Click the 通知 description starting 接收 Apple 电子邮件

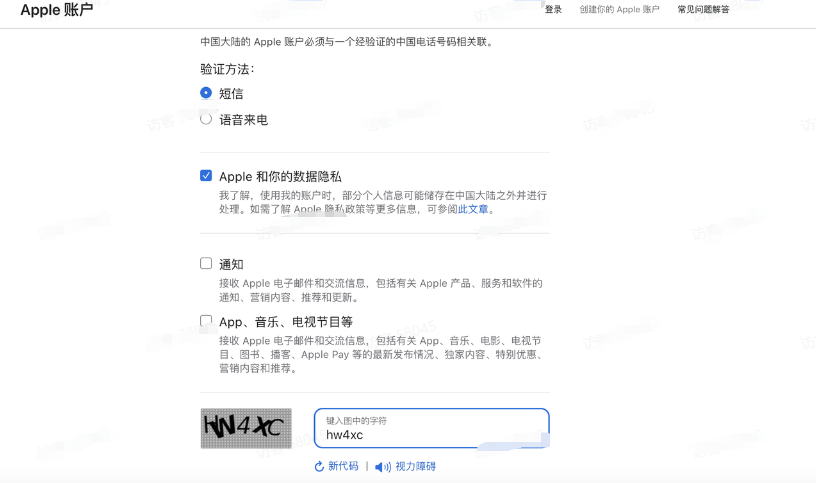click(380, 290)
